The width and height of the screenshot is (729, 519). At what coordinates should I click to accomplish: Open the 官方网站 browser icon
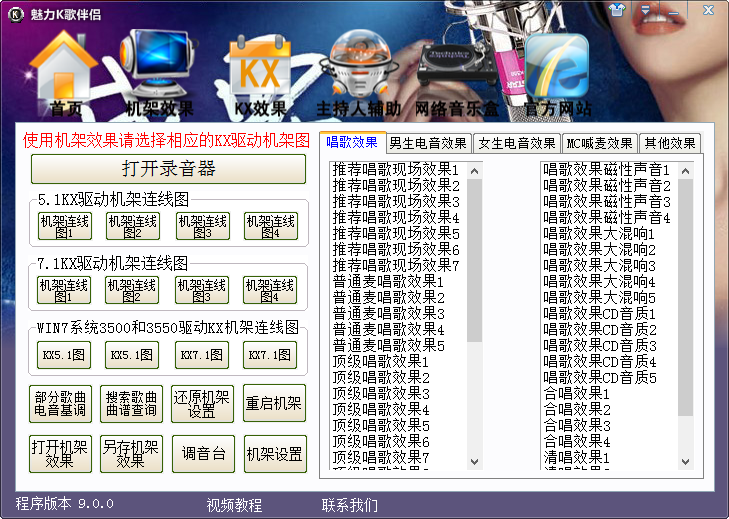(x=557, y=74)
